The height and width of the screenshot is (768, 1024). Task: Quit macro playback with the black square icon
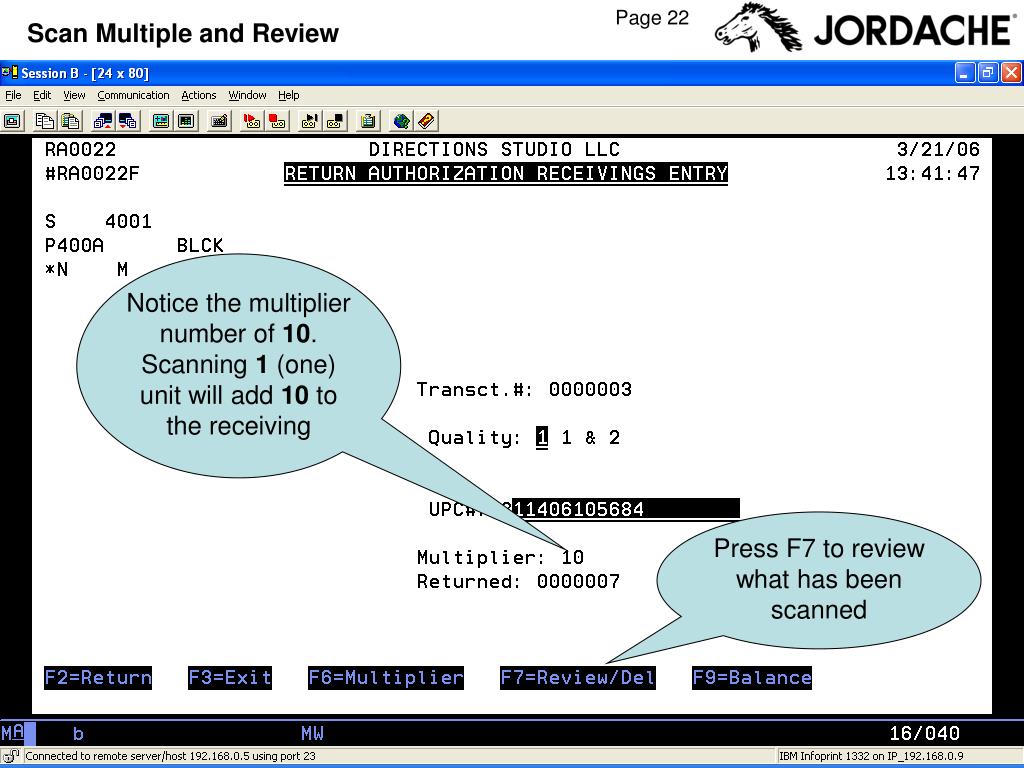335,121
